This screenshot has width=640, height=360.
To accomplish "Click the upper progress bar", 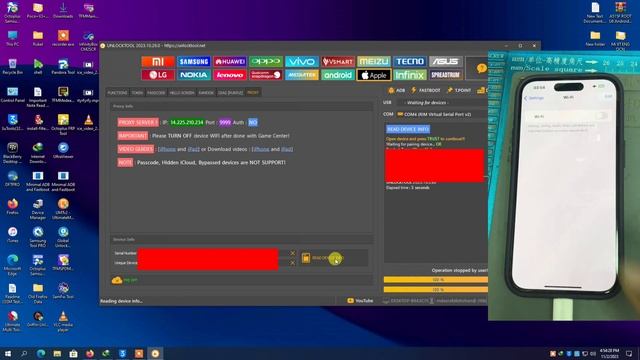I will click(436, 280).
